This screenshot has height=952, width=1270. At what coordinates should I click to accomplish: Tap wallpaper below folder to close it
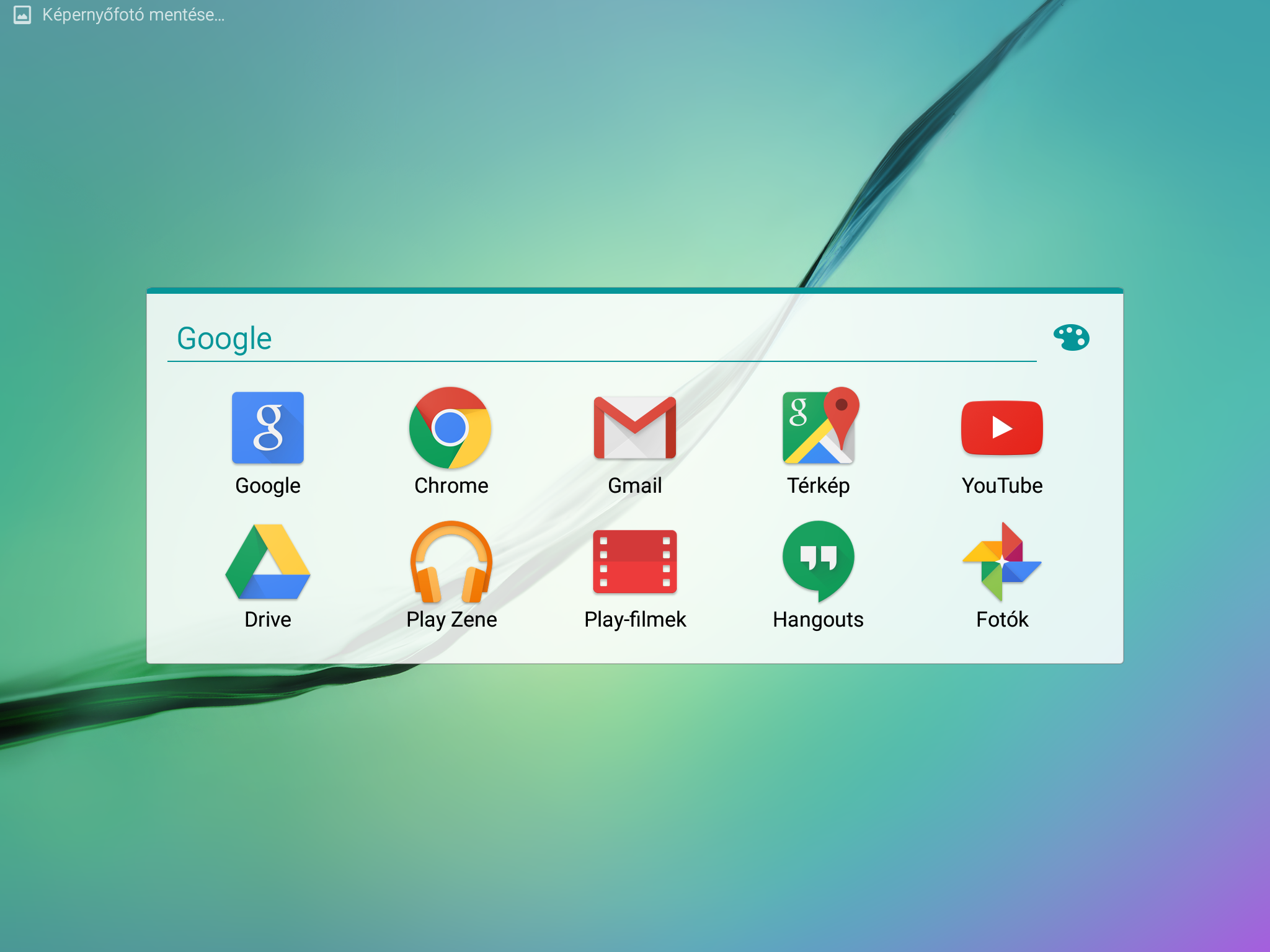point(635,806)
